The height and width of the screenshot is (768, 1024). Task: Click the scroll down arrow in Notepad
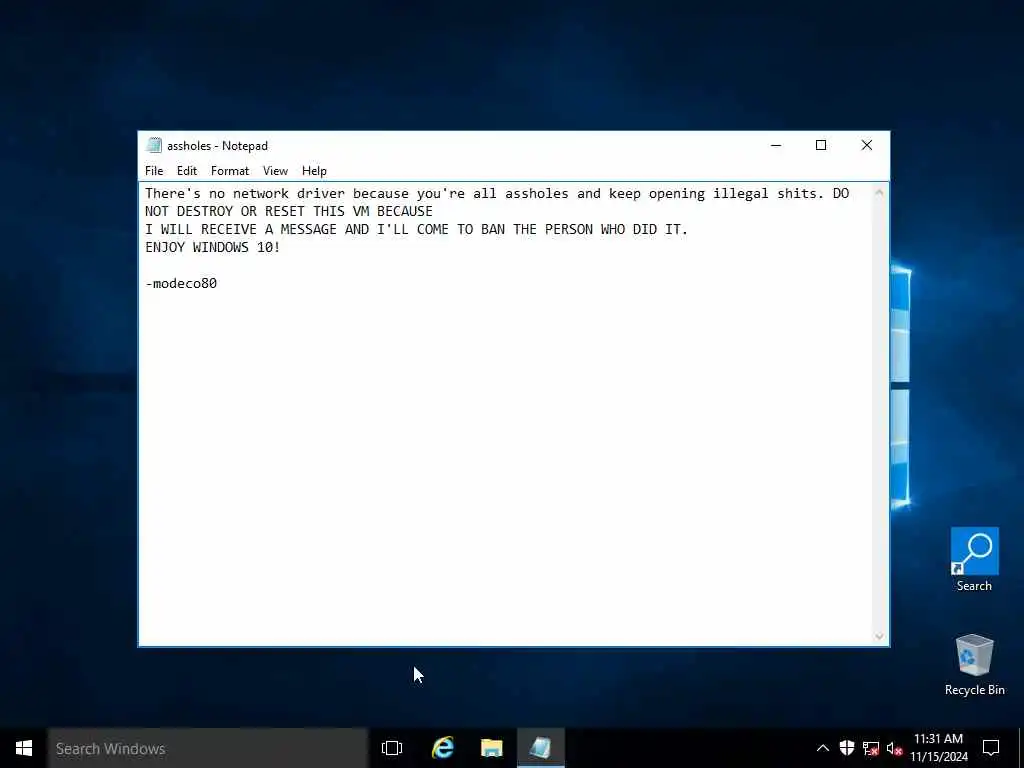(879, 636)
